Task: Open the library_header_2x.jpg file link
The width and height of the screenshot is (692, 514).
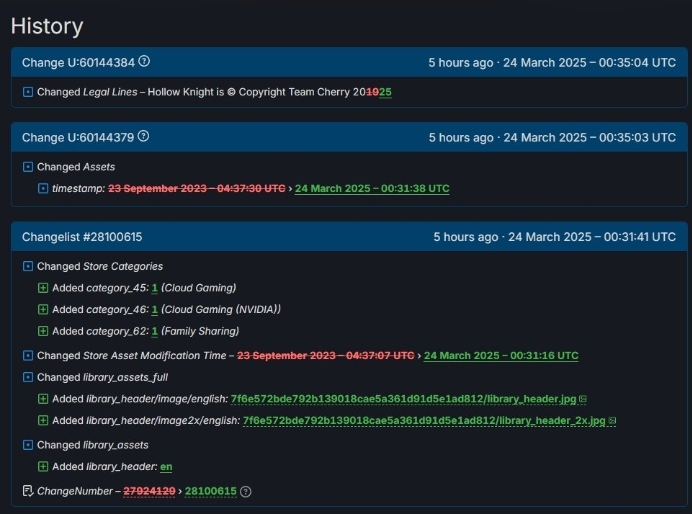Action: tap(424, 421)
